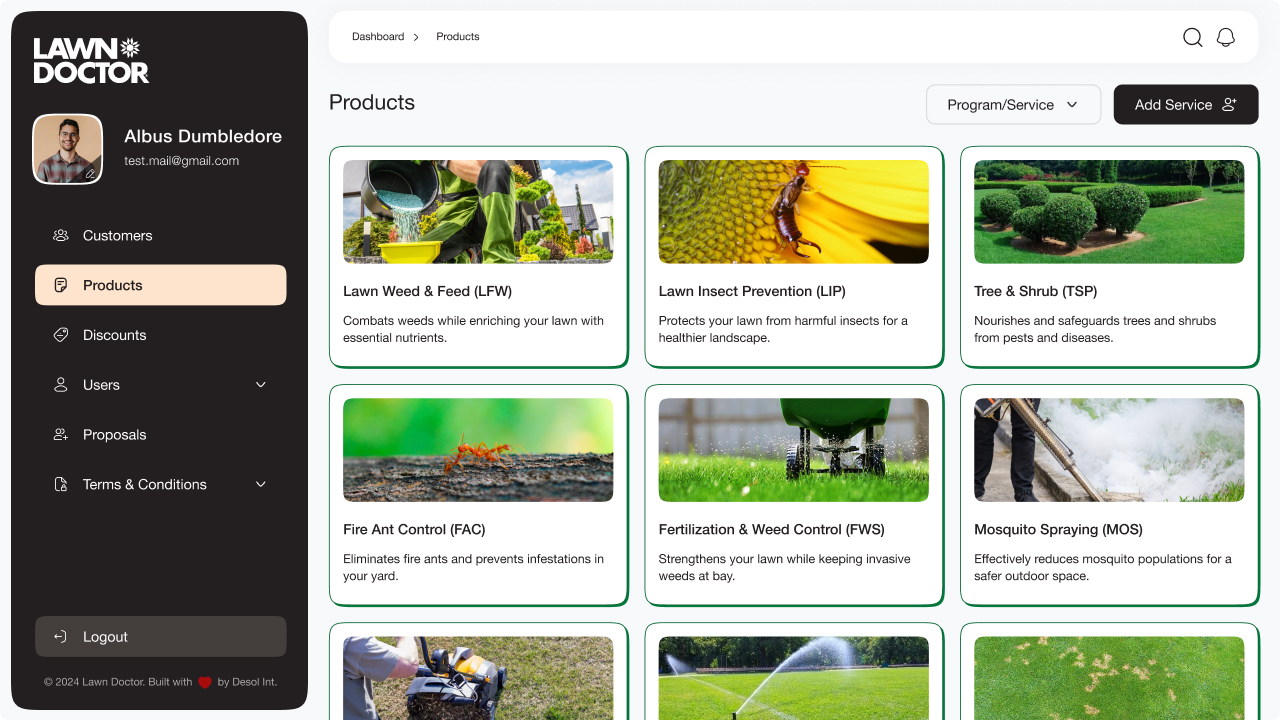Open the Tree & Shrub image
Viewport: 1280px width, 720px height.
point(1110,212)
